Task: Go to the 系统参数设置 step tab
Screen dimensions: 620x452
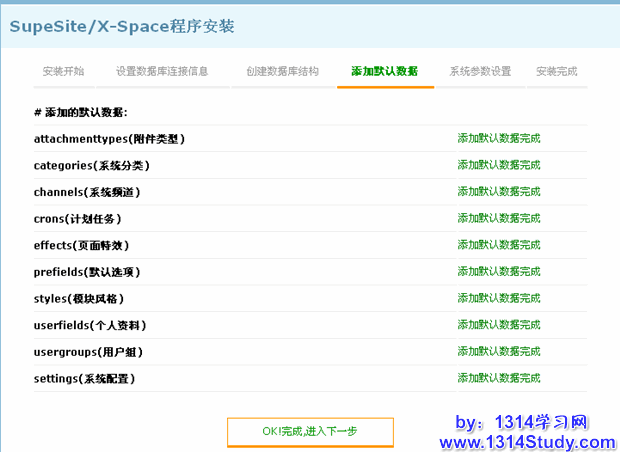Action: pos(480,72)
